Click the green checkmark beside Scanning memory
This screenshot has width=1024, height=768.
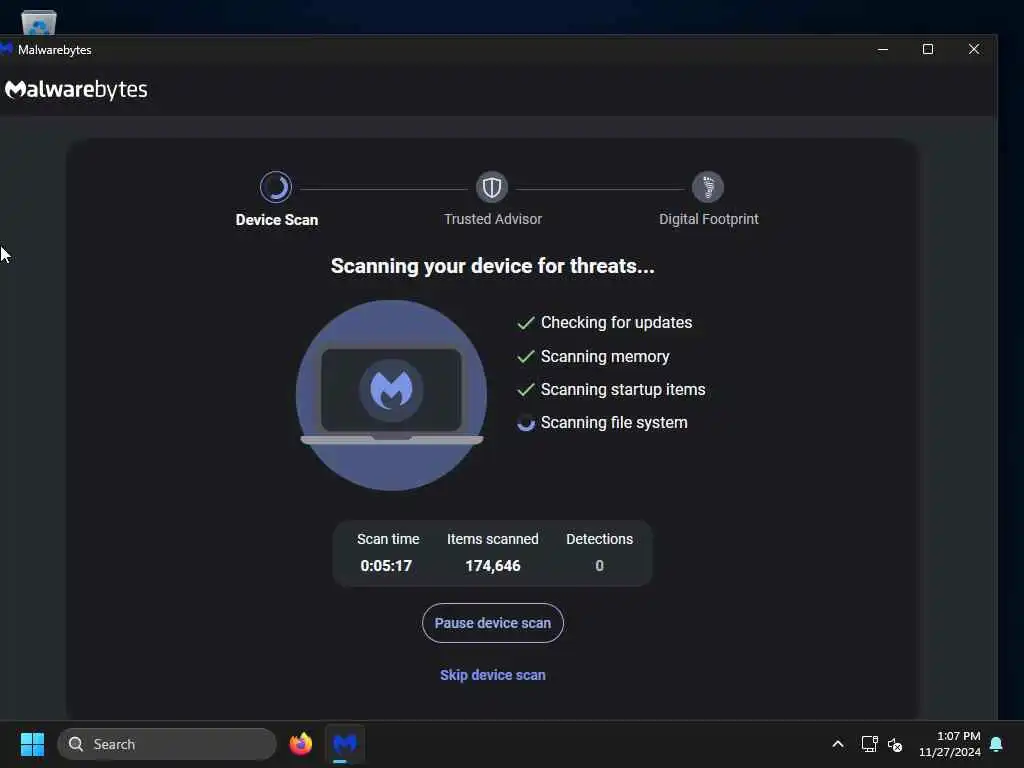coord(526,357)
